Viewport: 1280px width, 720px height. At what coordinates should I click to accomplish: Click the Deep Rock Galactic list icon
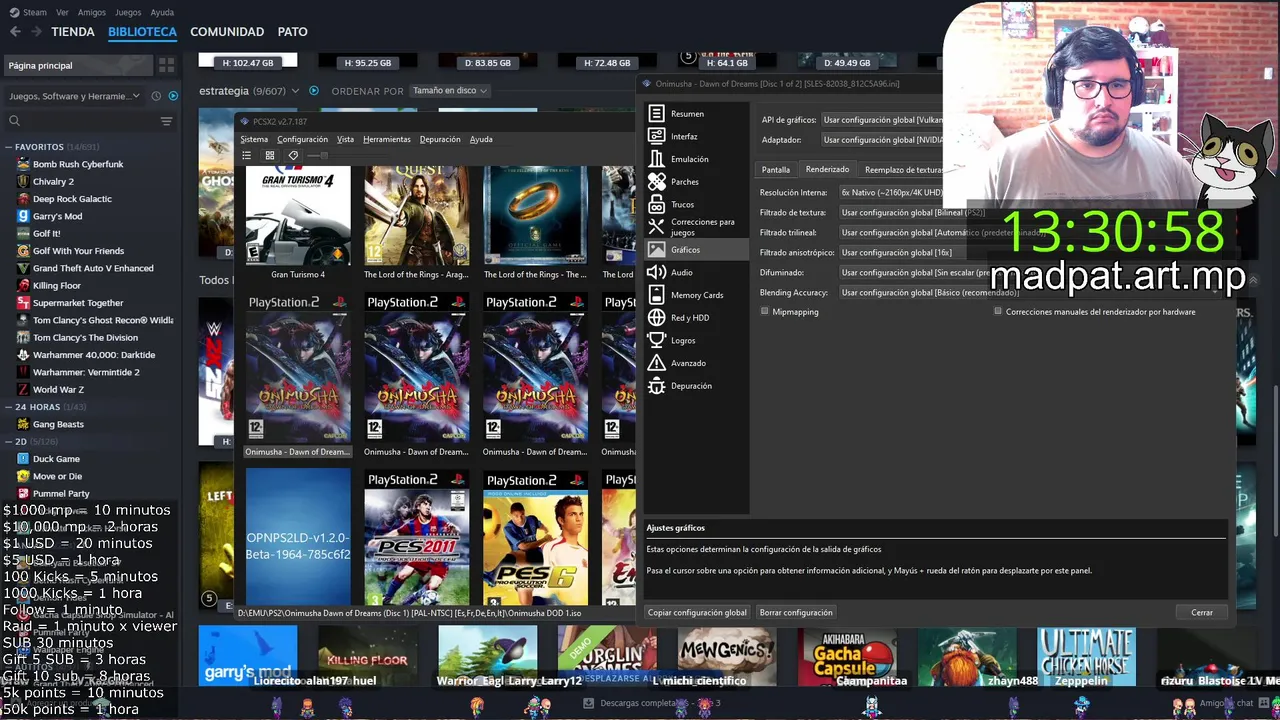coord(23,199)
